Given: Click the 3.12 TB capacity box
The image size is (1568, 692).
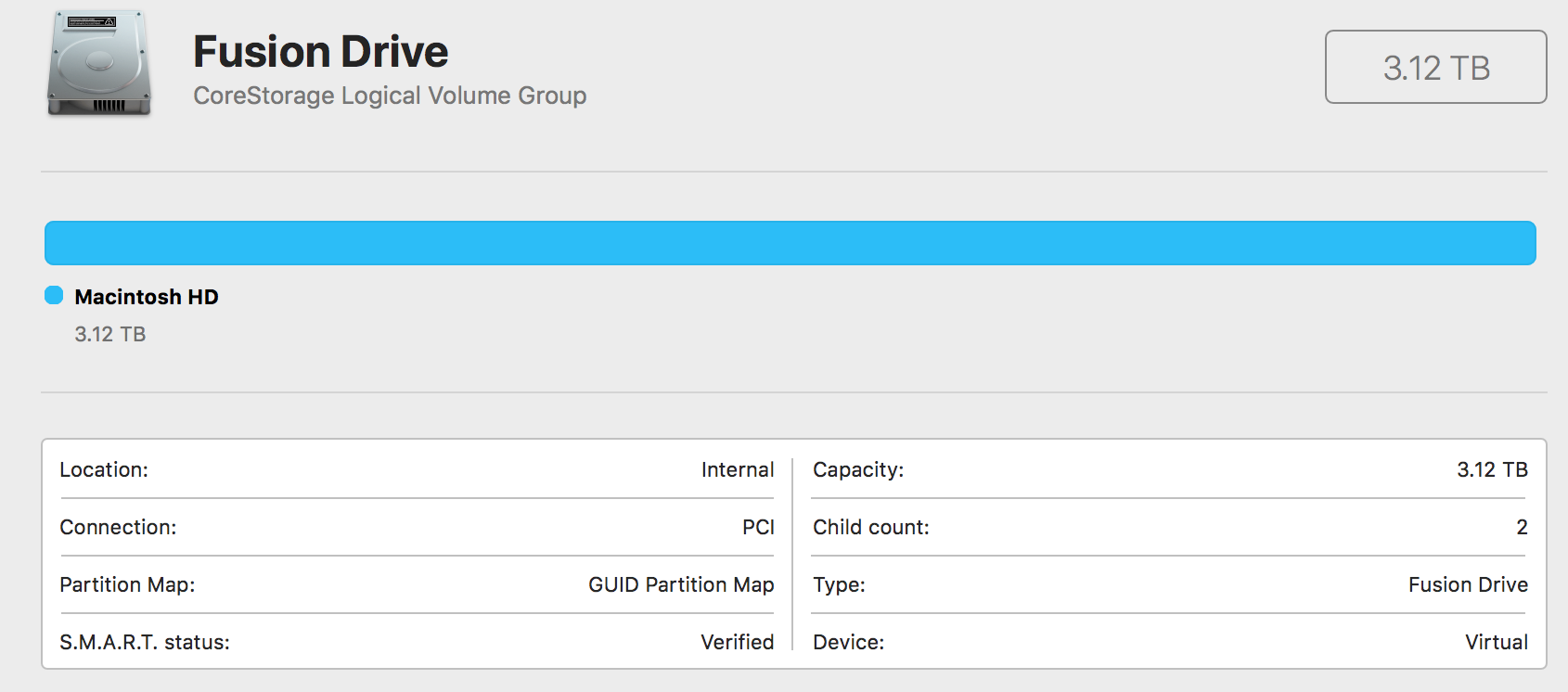Looking at the screenshot, I should (1435, 67).
